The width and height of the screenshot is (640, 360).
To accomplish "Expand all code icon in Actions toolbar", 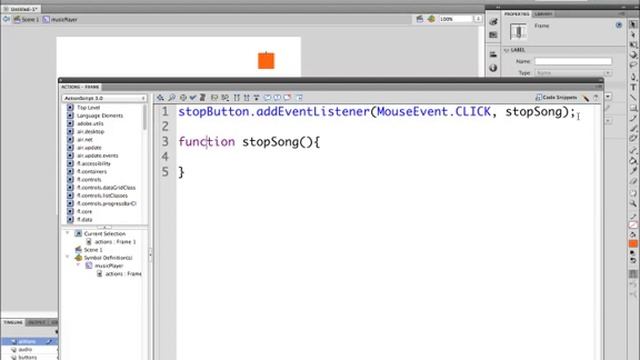I will [x=256, y=98].
